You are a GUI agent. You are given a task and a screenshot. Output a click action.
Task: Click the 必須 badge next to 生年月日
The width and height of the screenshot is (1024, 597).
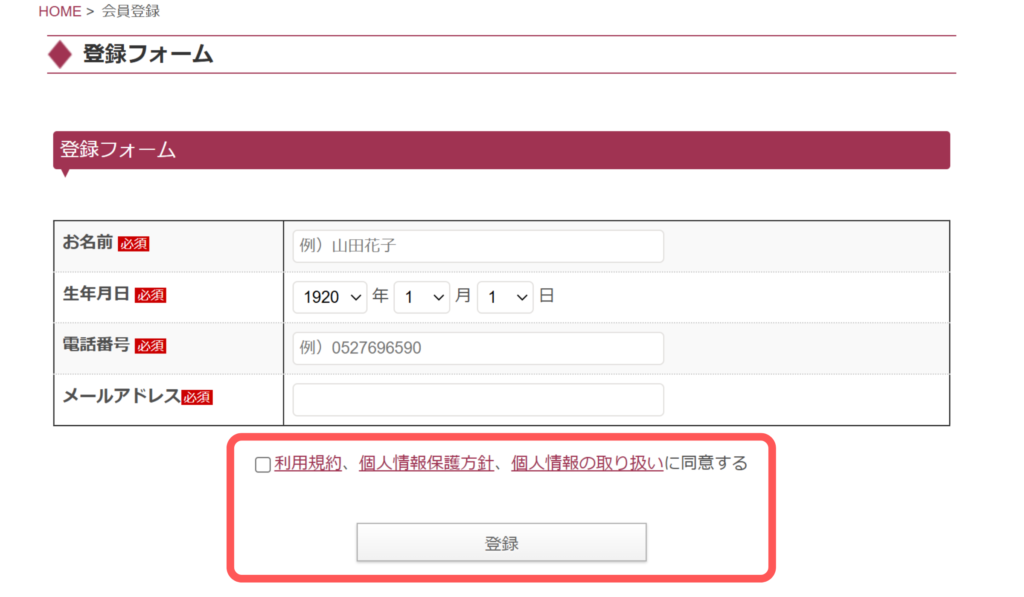[x=150, y=294]
